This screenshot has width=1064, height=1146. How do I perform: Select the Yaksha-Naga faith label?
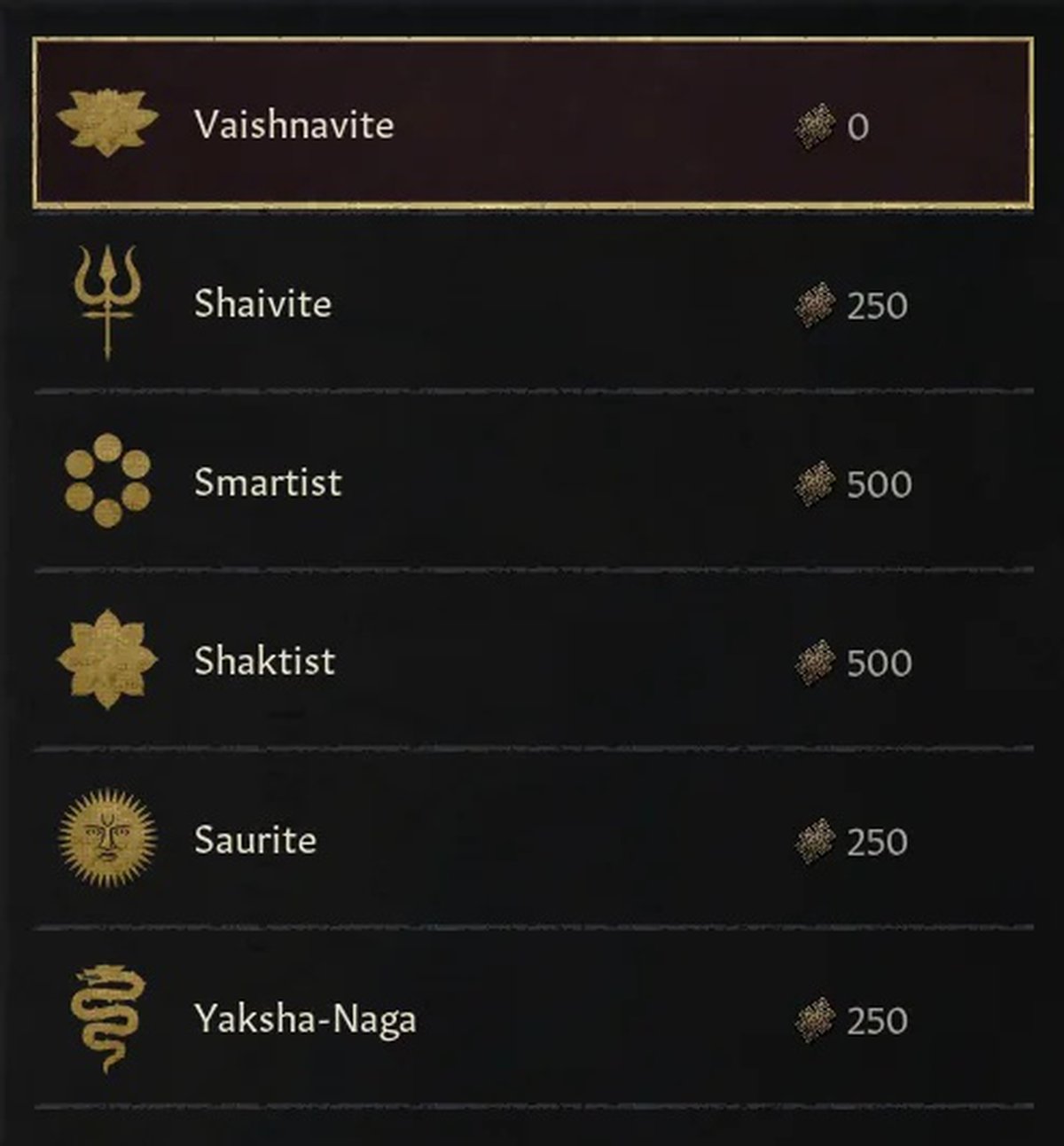point(305,1019)
